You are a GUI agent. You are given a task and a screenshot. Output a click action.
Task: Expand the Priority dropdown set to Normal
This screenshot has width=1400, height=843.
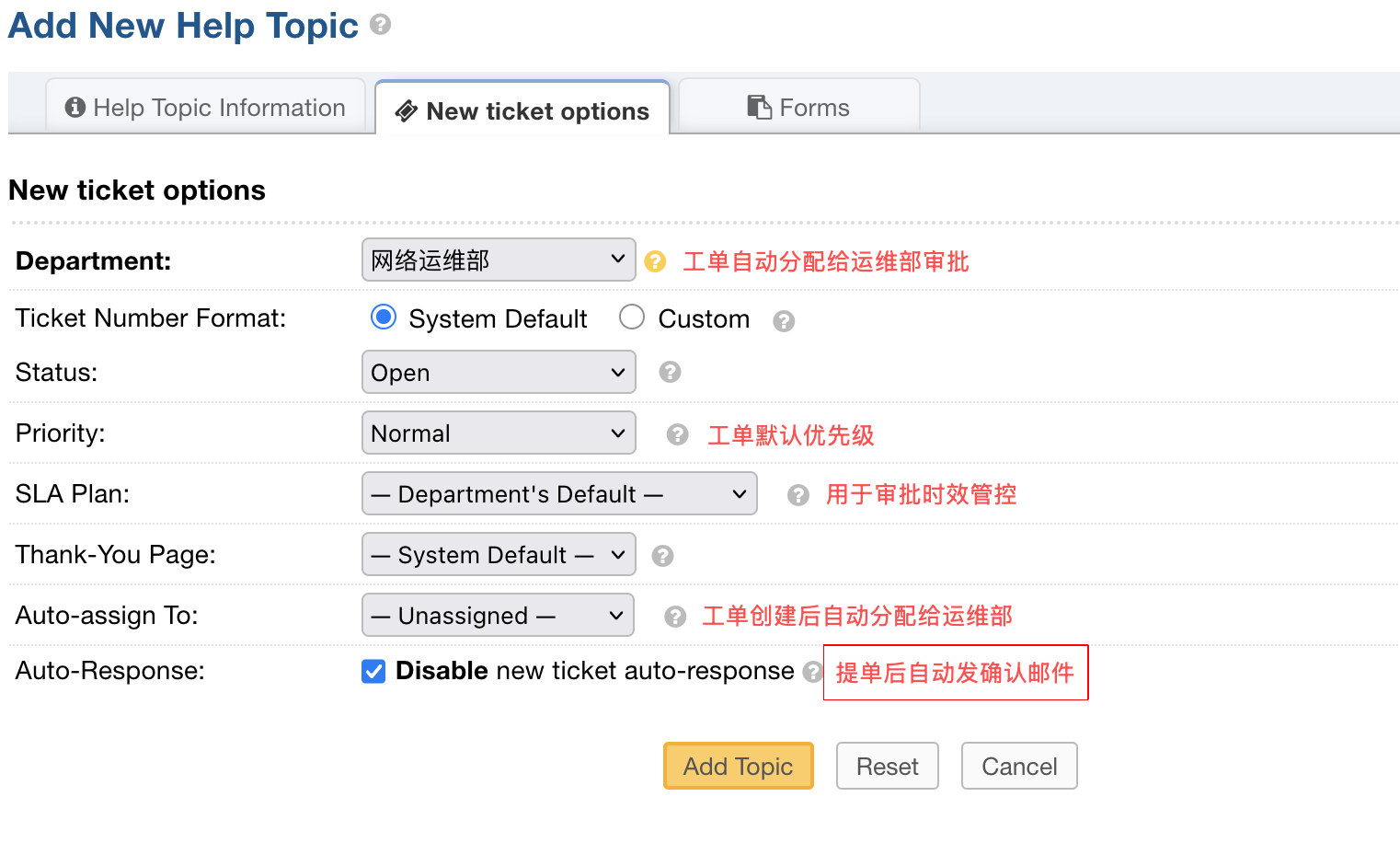pos(498,433)
